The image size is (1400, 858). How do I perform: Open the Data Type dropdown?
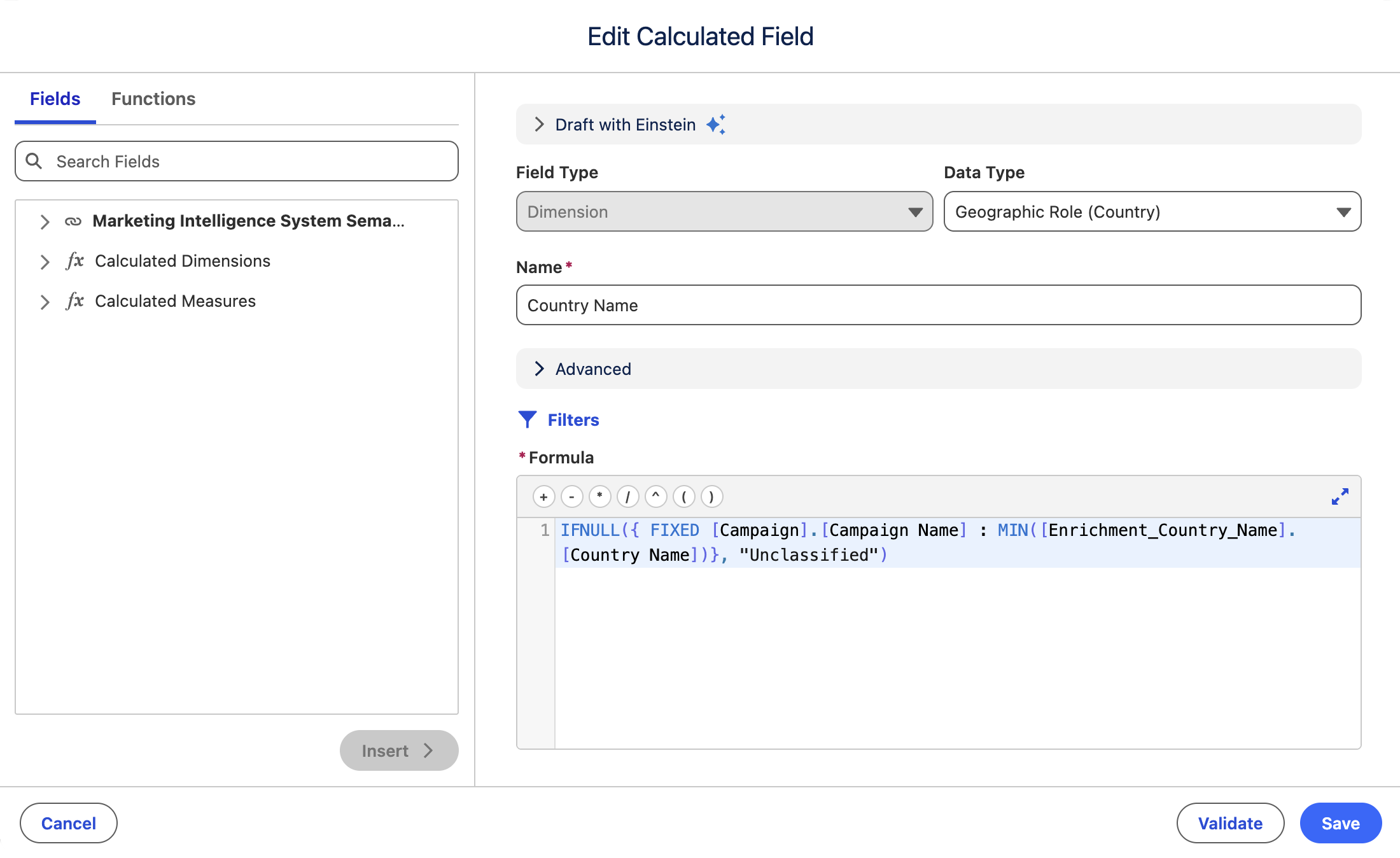1152,211
